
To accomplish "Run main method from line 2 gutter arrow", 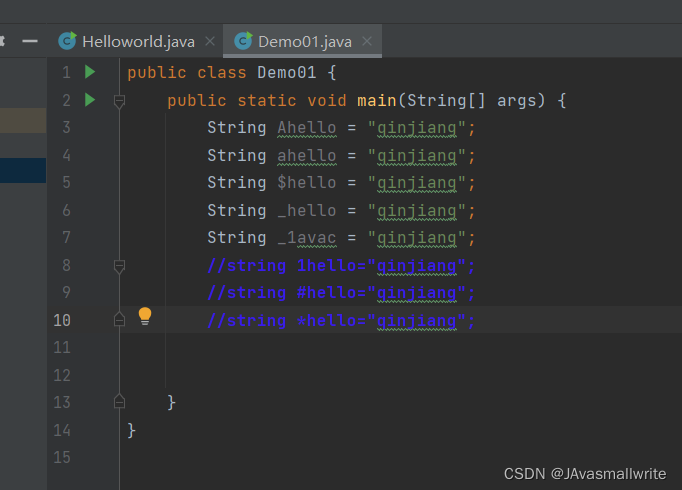I will click(90, 100).
